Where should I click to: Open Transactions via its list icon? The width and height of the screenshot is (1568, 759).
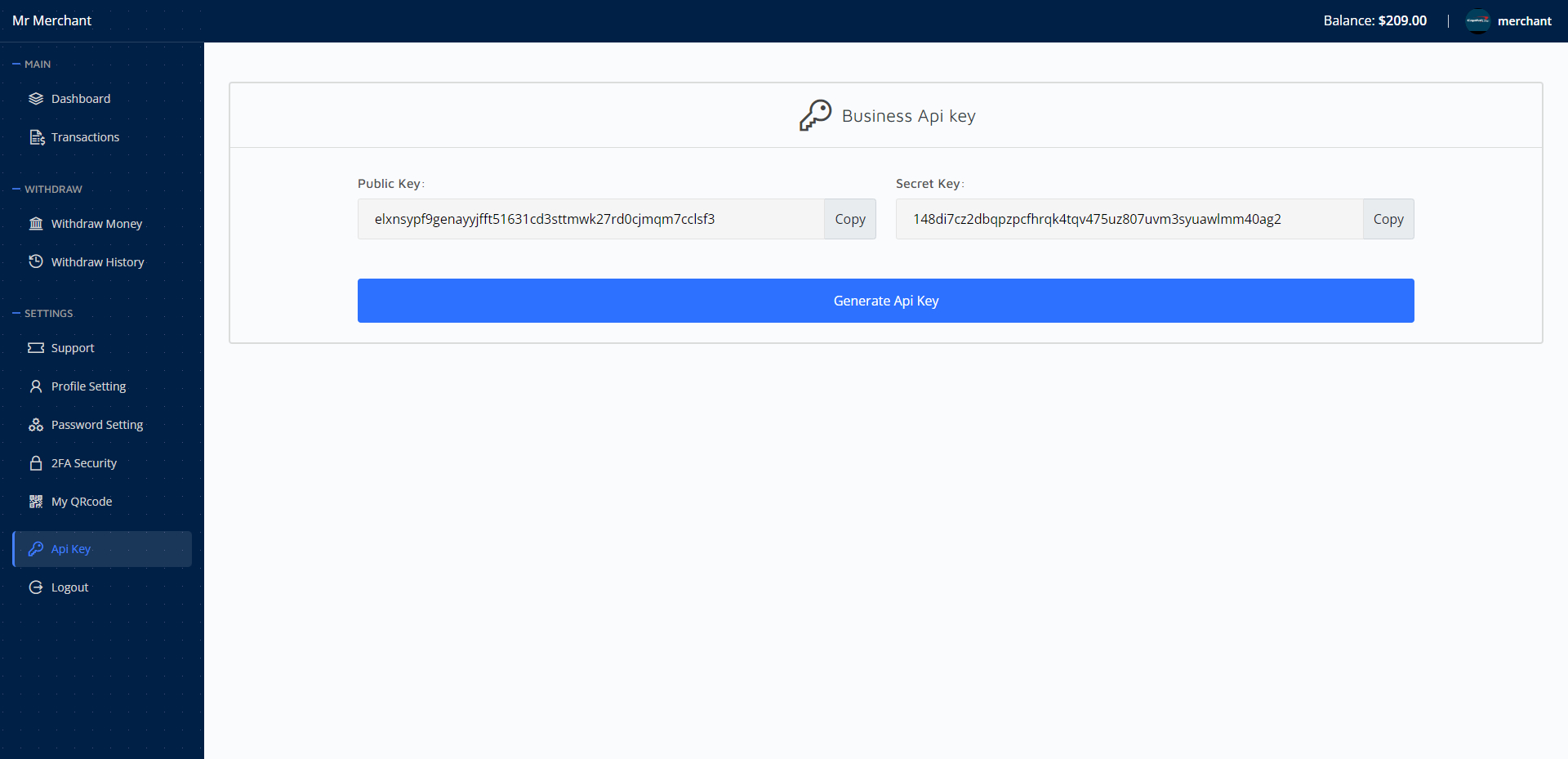click(36, 136)
